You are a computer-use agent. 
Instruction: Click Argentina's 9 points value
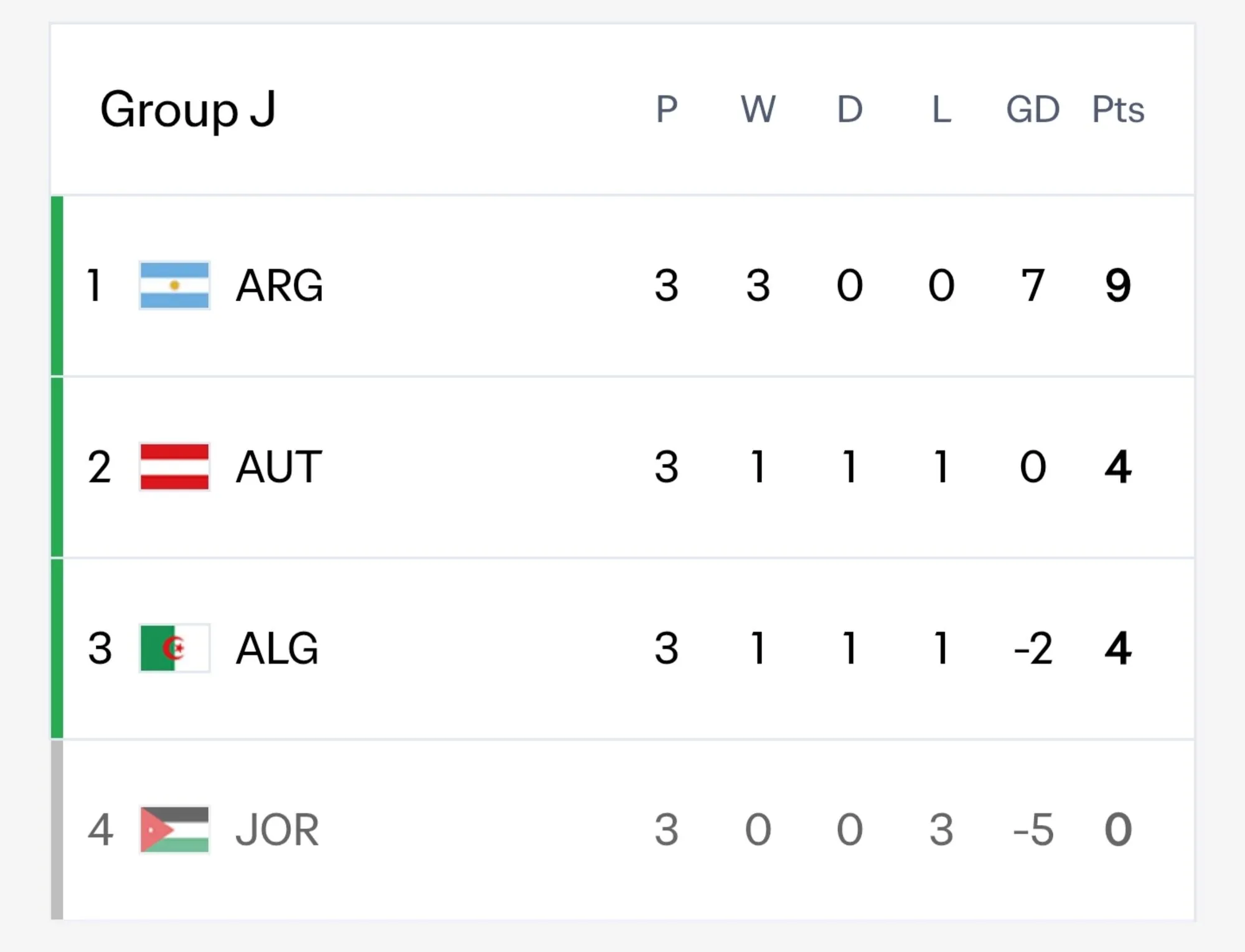tap(1118, 286)
